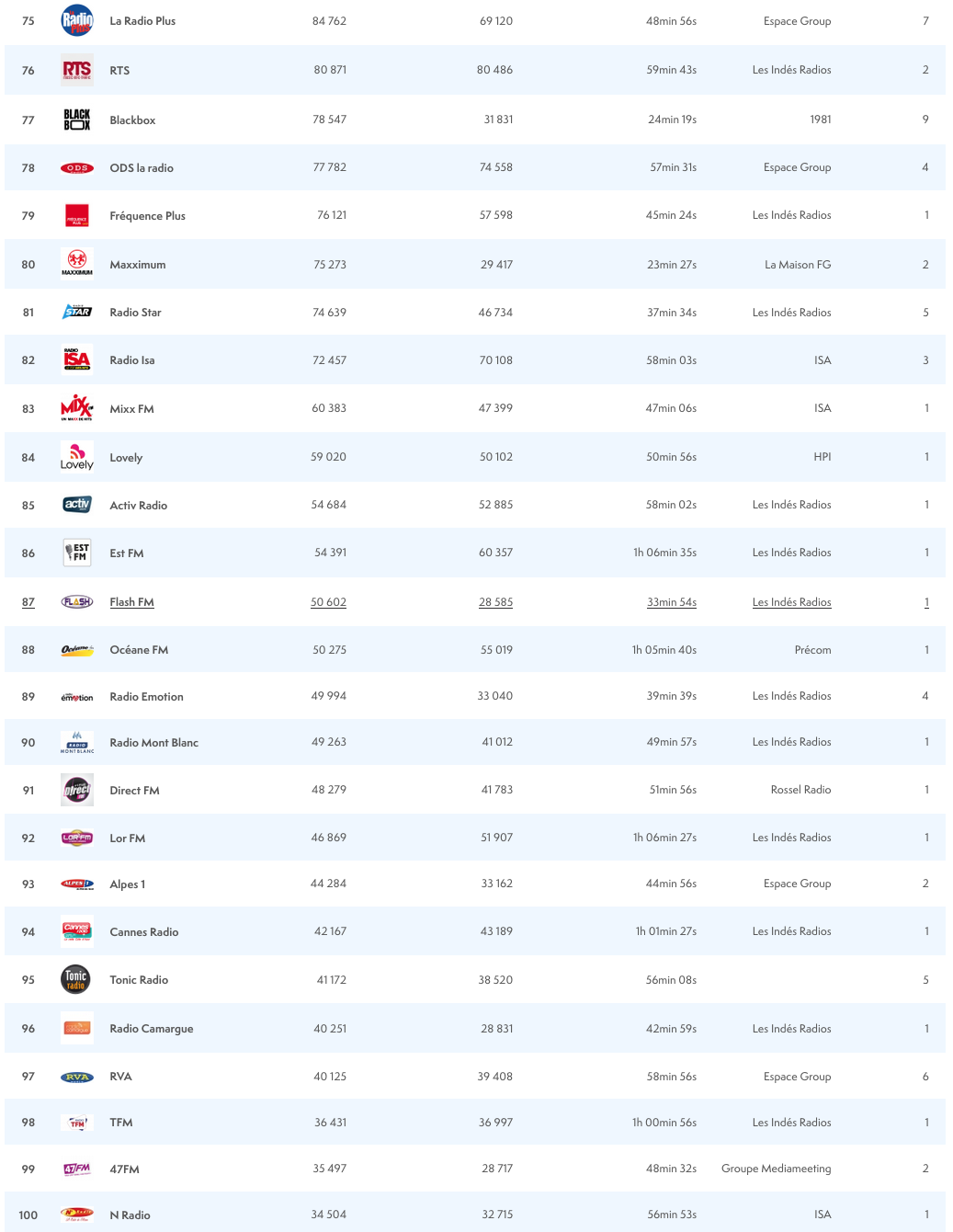The height and width of the screenshot is (1232, 953).
Task: Click the Radio Camargue station name
Action: pos(152,1029)
